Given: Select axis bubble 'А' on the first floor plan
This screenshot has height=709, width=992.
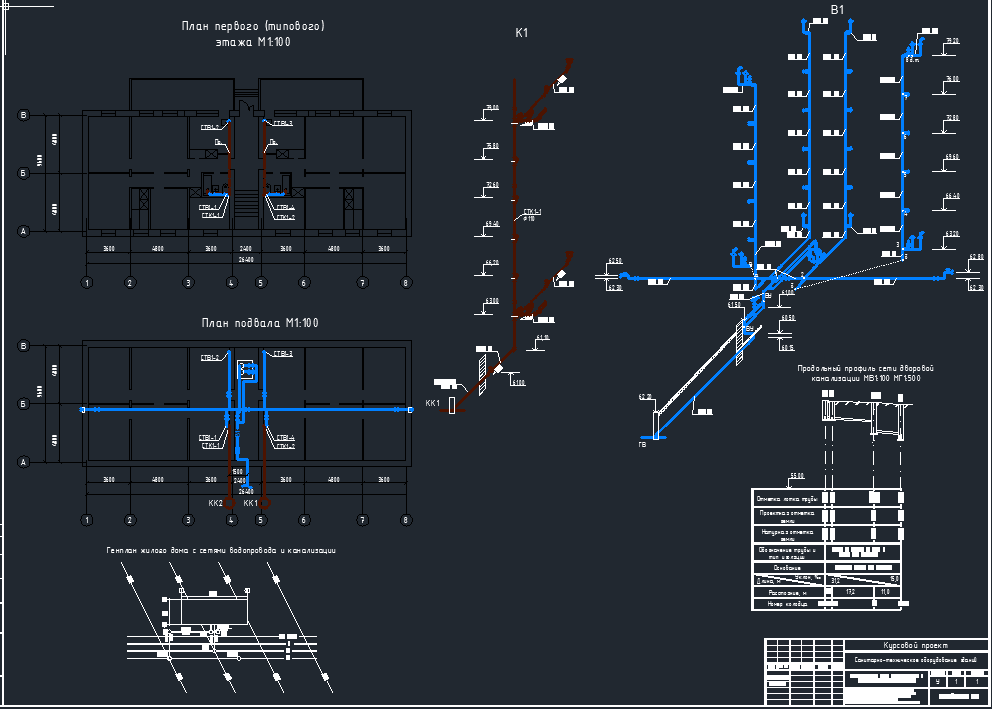Looking at the screenshot, I should tap(23, 231).
